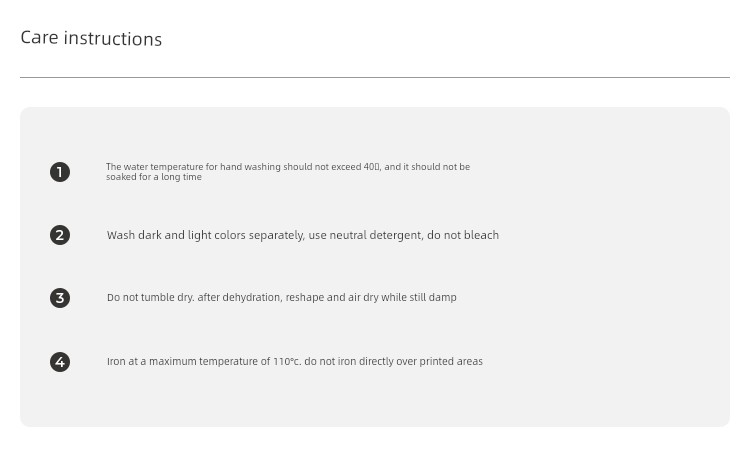Viewport: 750px width, 457px height.
Task: Click the number 1 circle icon
Action: tap(60, 172)
